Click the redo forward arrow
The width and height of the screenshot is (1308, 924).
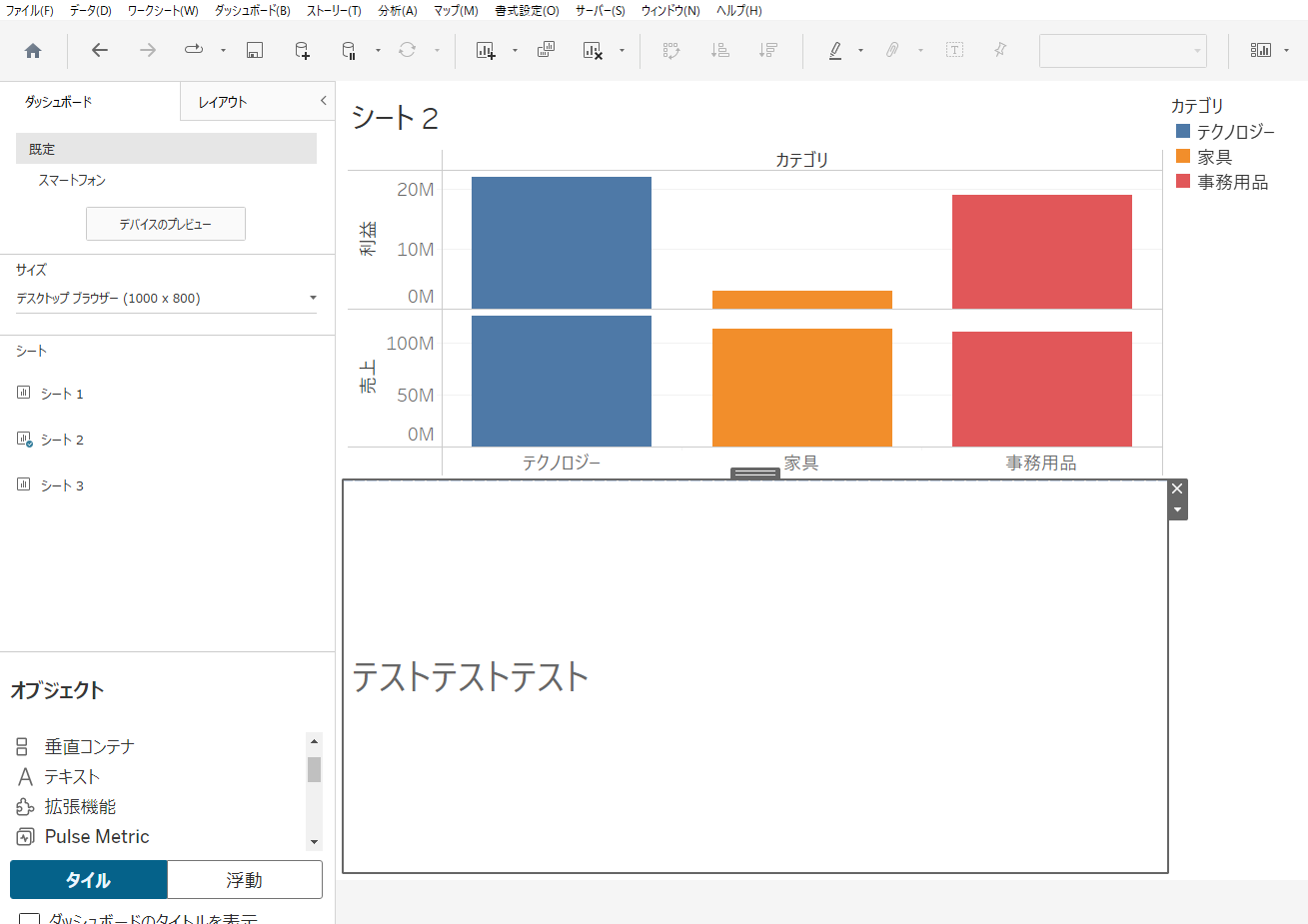pos(147,50)
